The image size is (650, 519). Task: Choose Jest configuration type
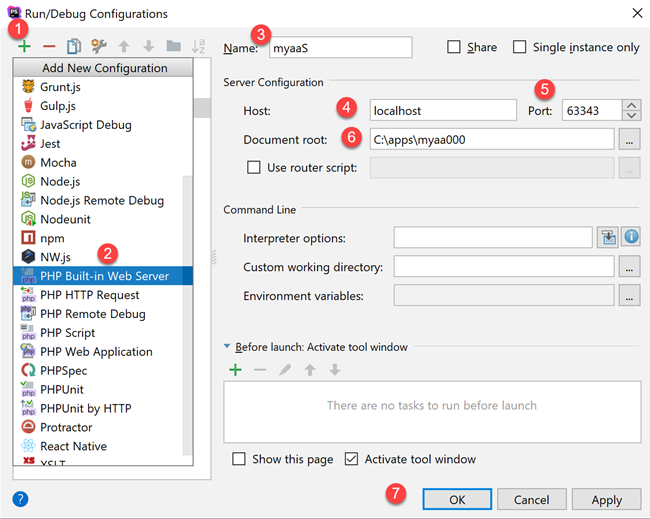[x=103, y=144]
